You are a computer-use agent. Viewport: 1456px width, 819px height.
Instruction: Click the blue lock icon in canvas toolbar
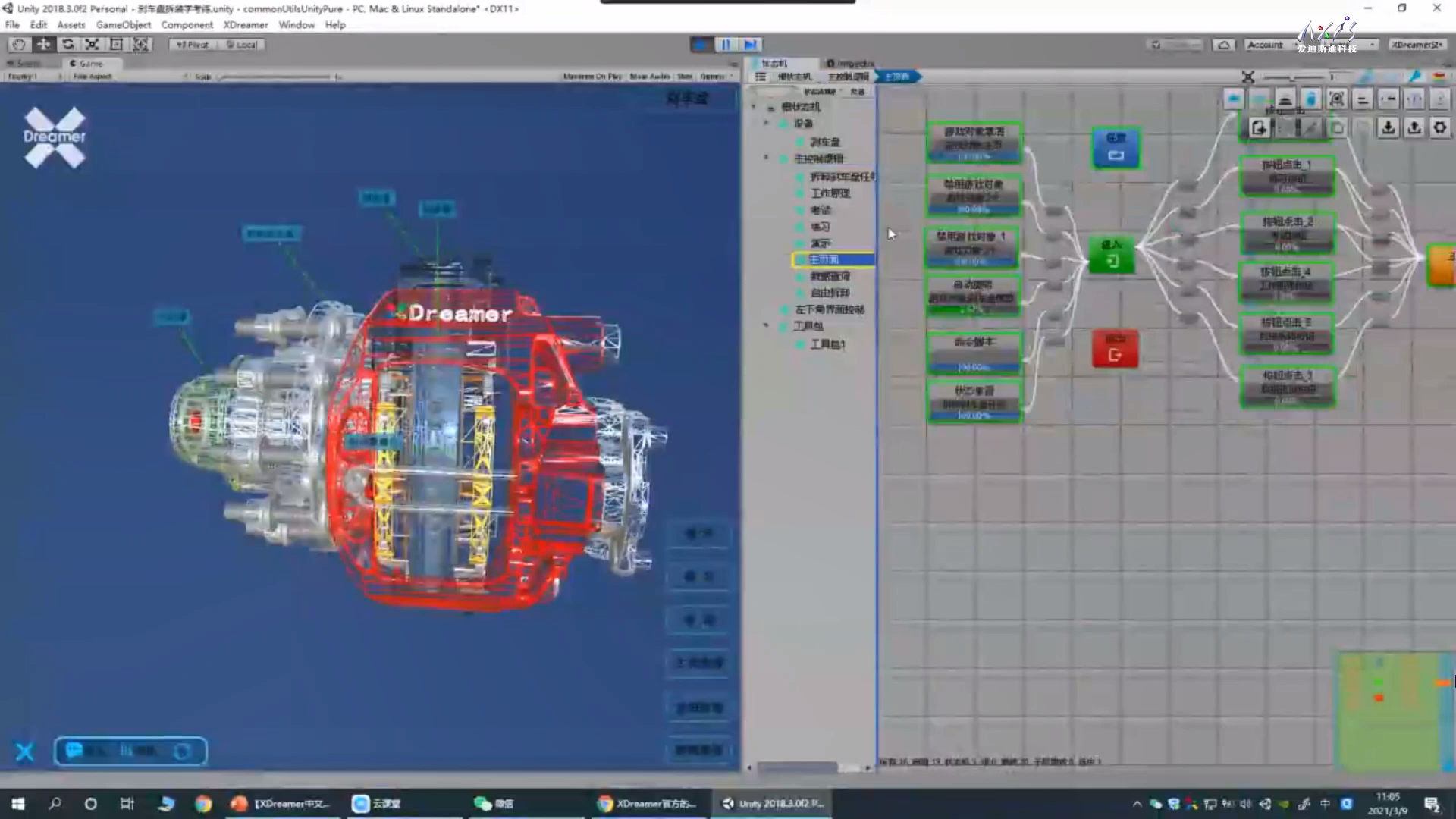pyautogui.click(x=1311, y=99)
